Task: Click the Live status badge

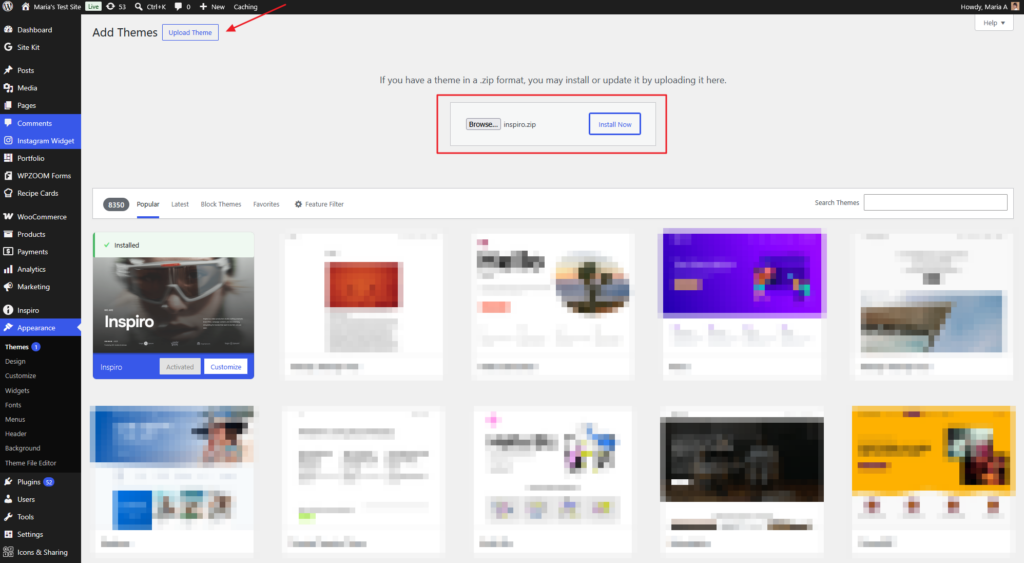Action: (93, 7)
